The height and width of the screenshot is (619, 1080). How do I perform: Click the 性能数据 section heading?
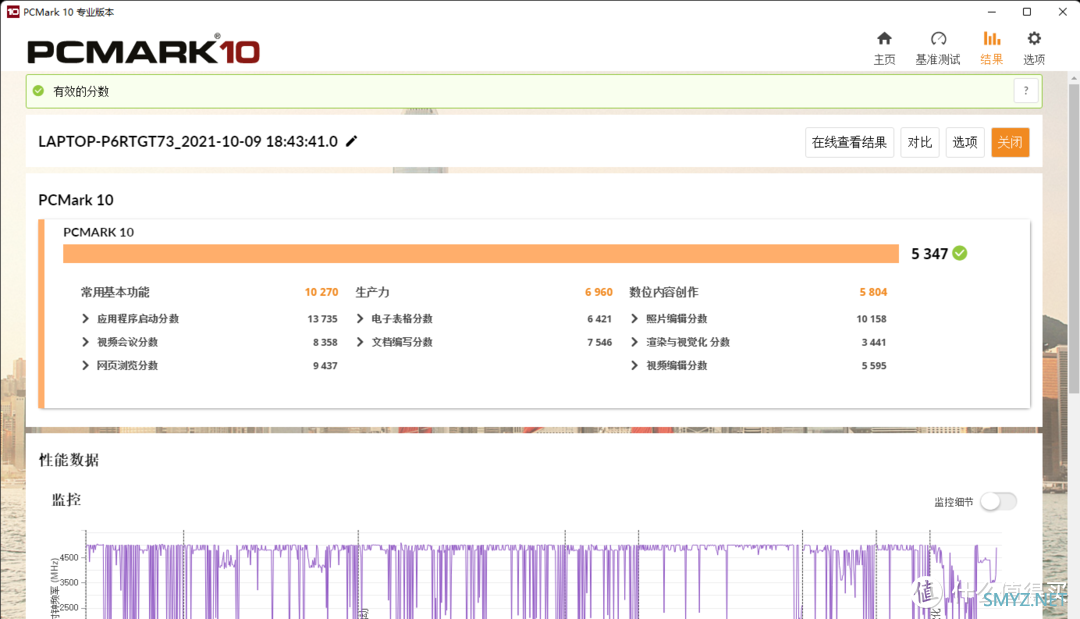[69, 460]
